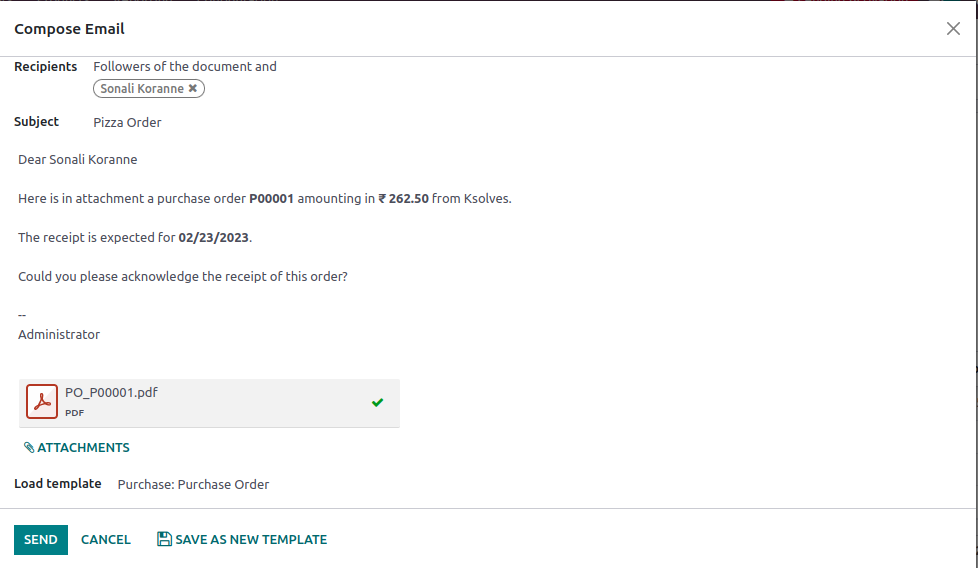Viewport: 978px width, 568px height.
Task: Click the Save As New Template label
Action: coord(251,540)
